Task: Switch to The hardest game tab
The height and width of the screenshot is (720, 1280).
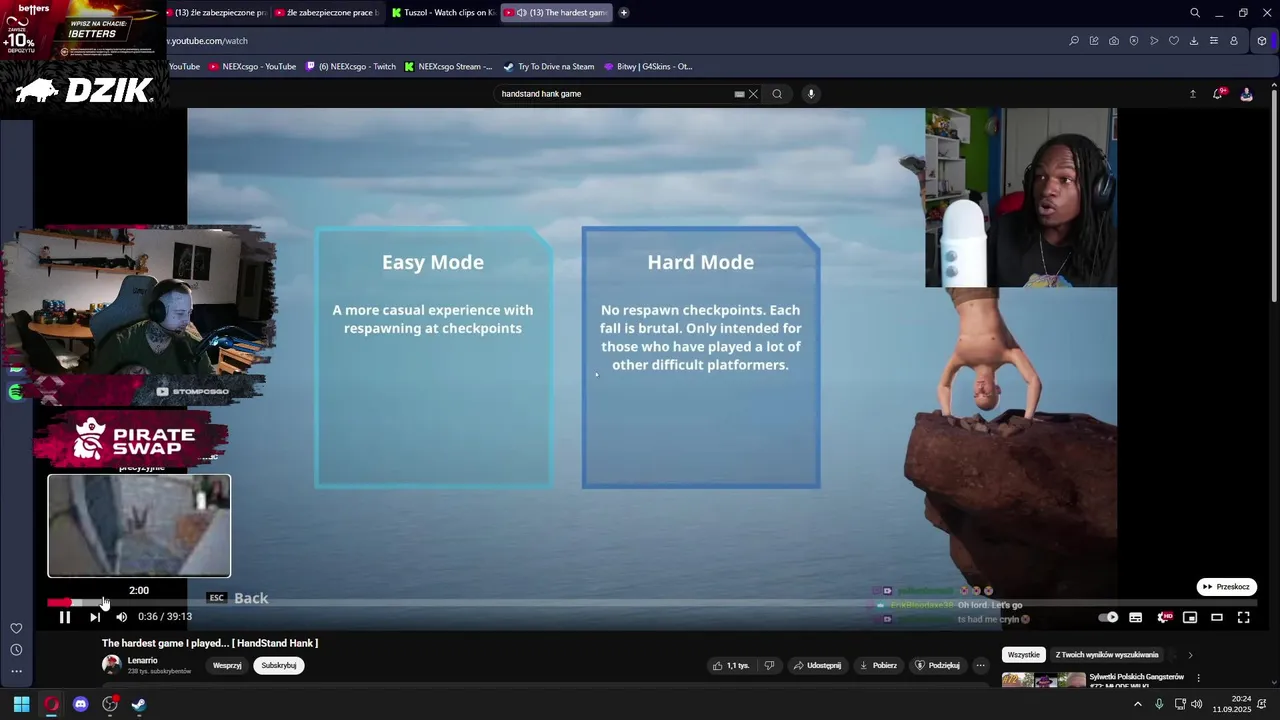Action: point(555,13)
